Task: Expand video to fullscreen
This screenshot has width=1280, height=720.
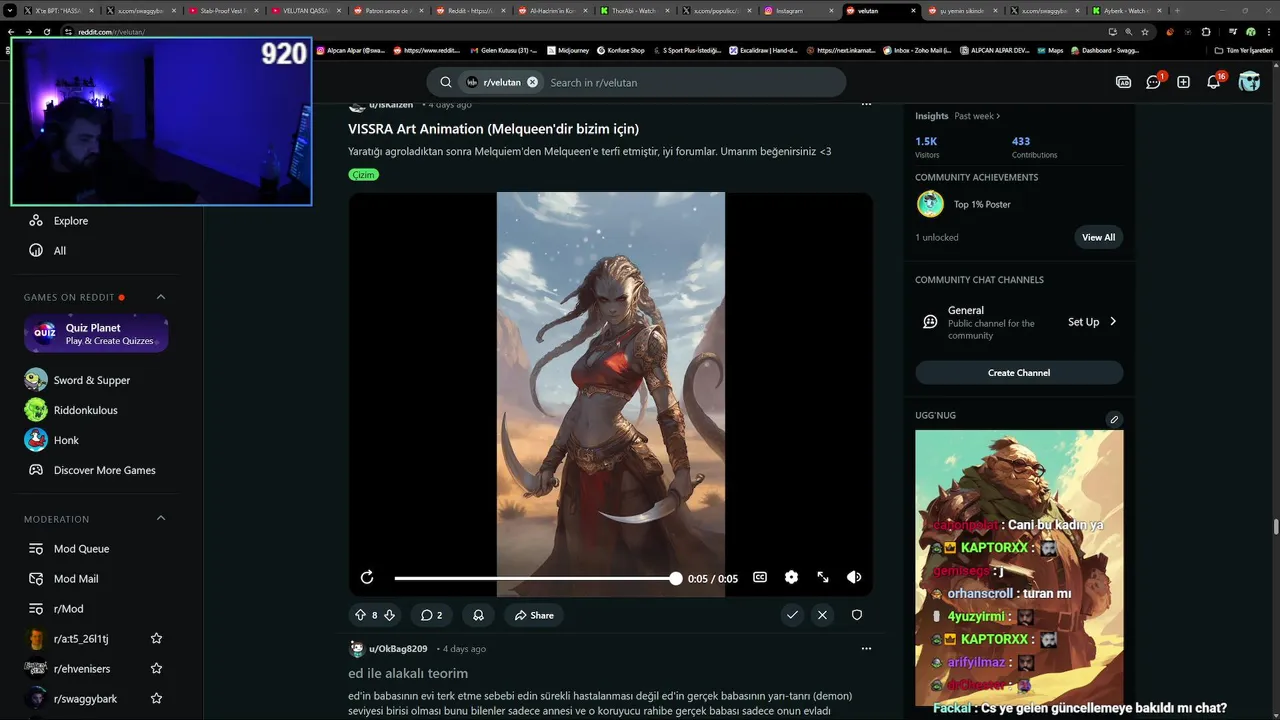Action: pos(823,577)
